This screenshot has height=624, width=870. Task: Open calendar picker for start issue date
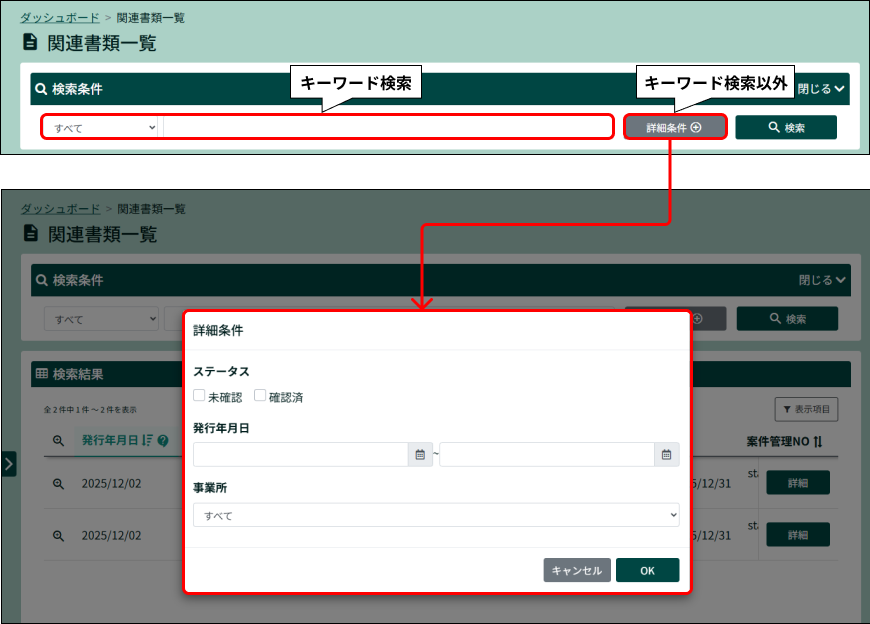[420, 455]
